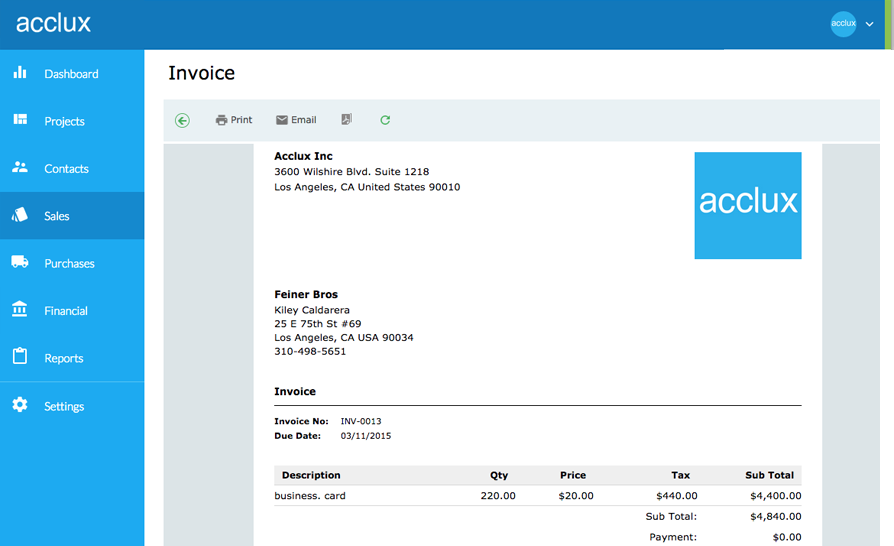This screenshot has width=894, height=546.
Task: Go to the Reports section
Action: [63, 358]
